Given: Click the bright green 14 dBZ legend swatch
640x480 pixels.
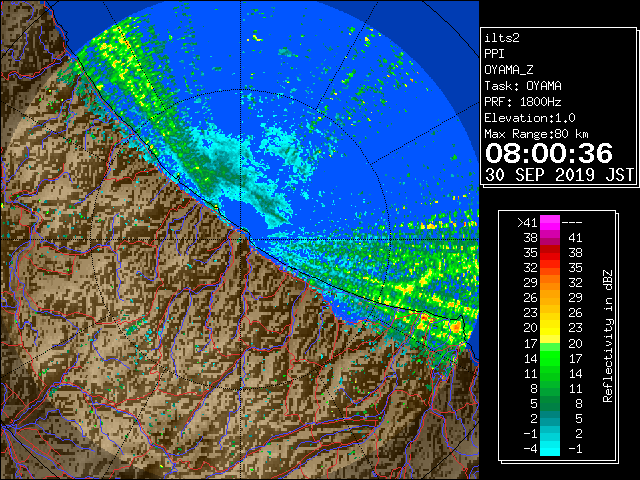Looking at the screenshot, I should tap(550, 358).
